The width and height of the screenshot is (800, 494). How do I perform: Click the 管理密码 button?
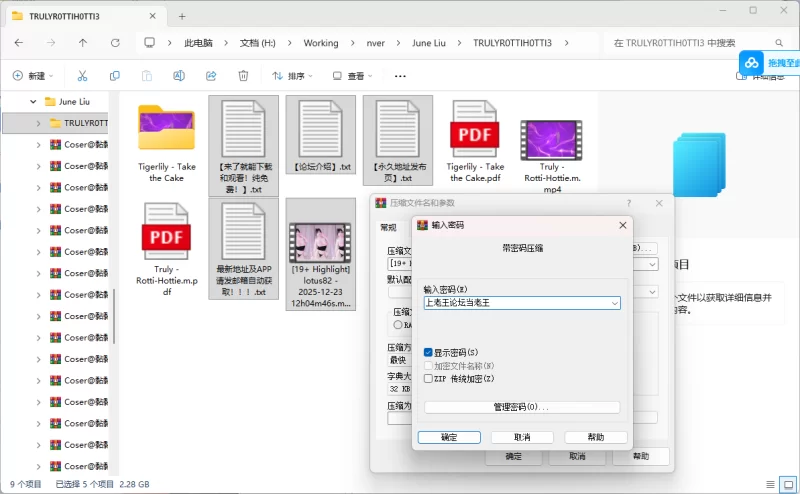click(x=522, y=407)
